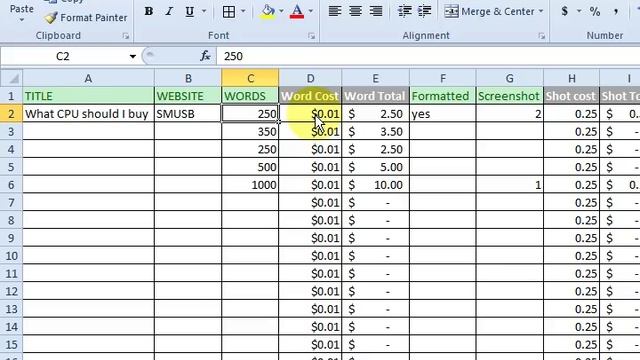Apply comma style
The image size is (640, 360).
(x=616, y=11)
